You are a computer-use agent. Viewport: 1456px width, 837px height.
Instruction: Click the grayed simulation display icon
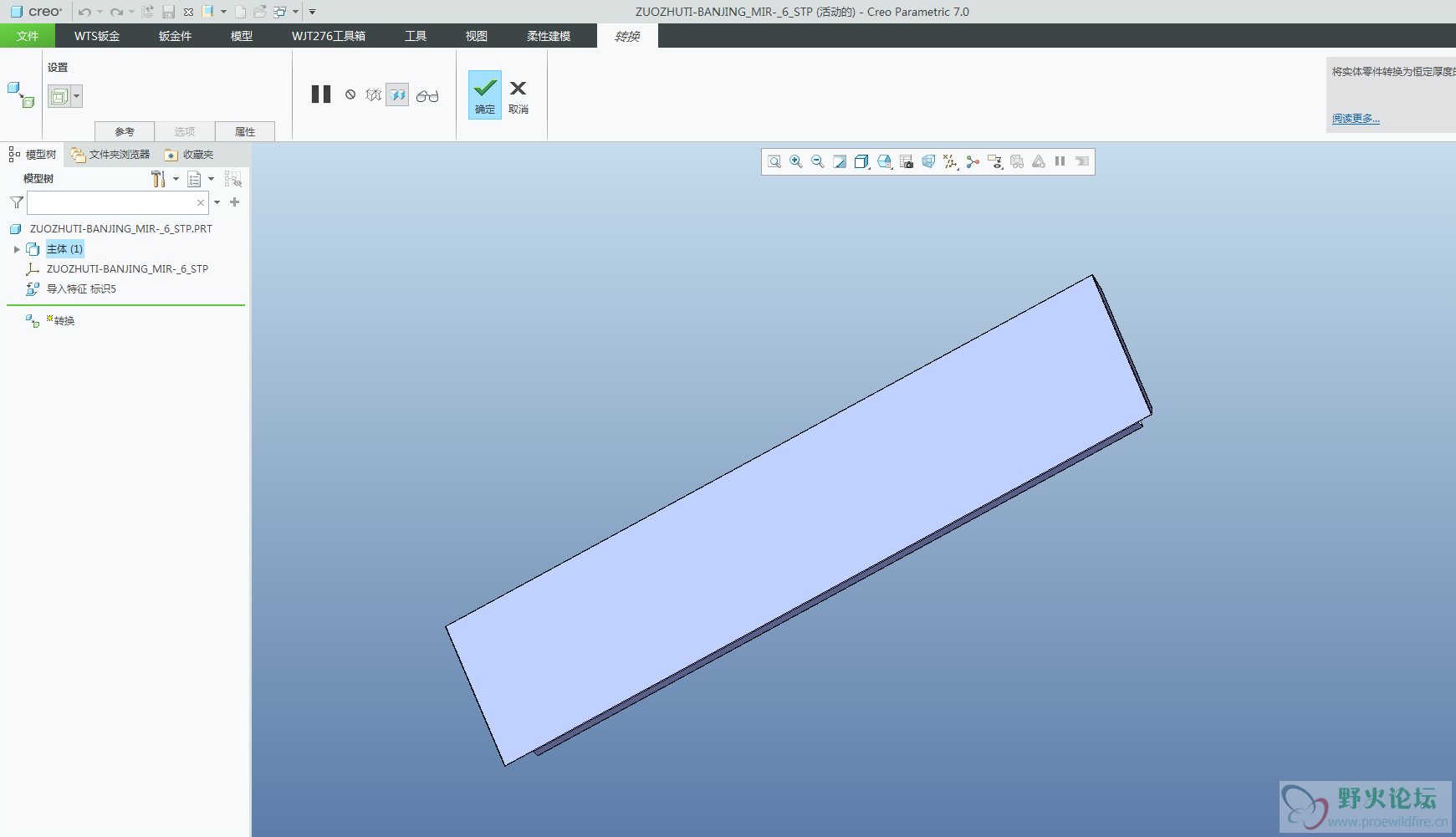pyautogui.click(x=1017, y=161)
